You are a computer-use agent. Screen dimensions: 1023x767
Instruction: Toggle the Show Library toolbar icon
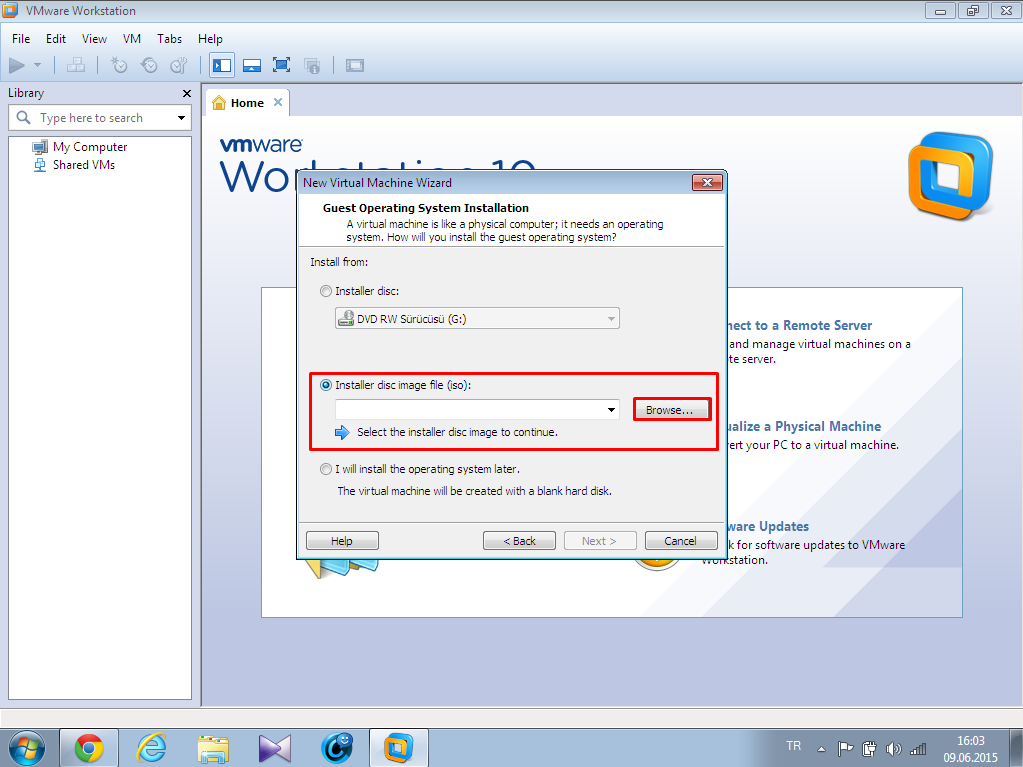coord(222,65)
